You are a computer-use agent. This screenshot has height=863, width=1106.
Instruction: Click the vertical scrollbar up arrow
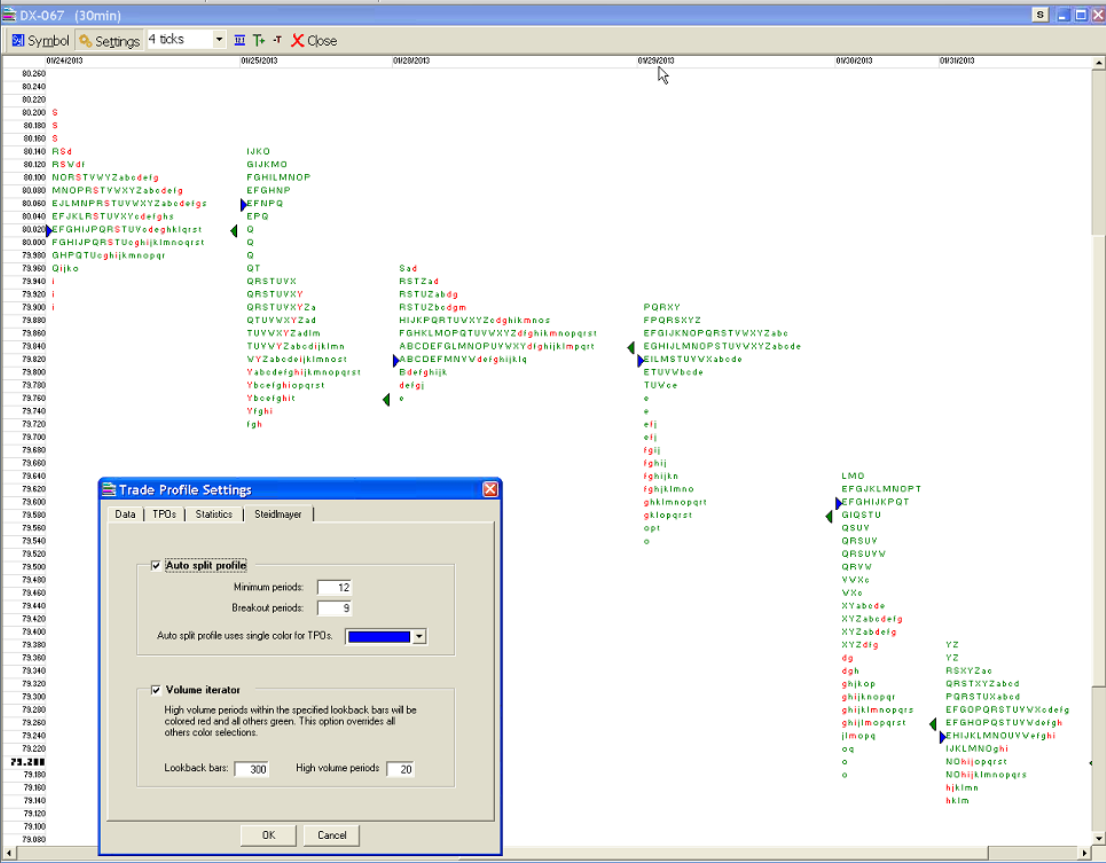tap(1099, 63)
